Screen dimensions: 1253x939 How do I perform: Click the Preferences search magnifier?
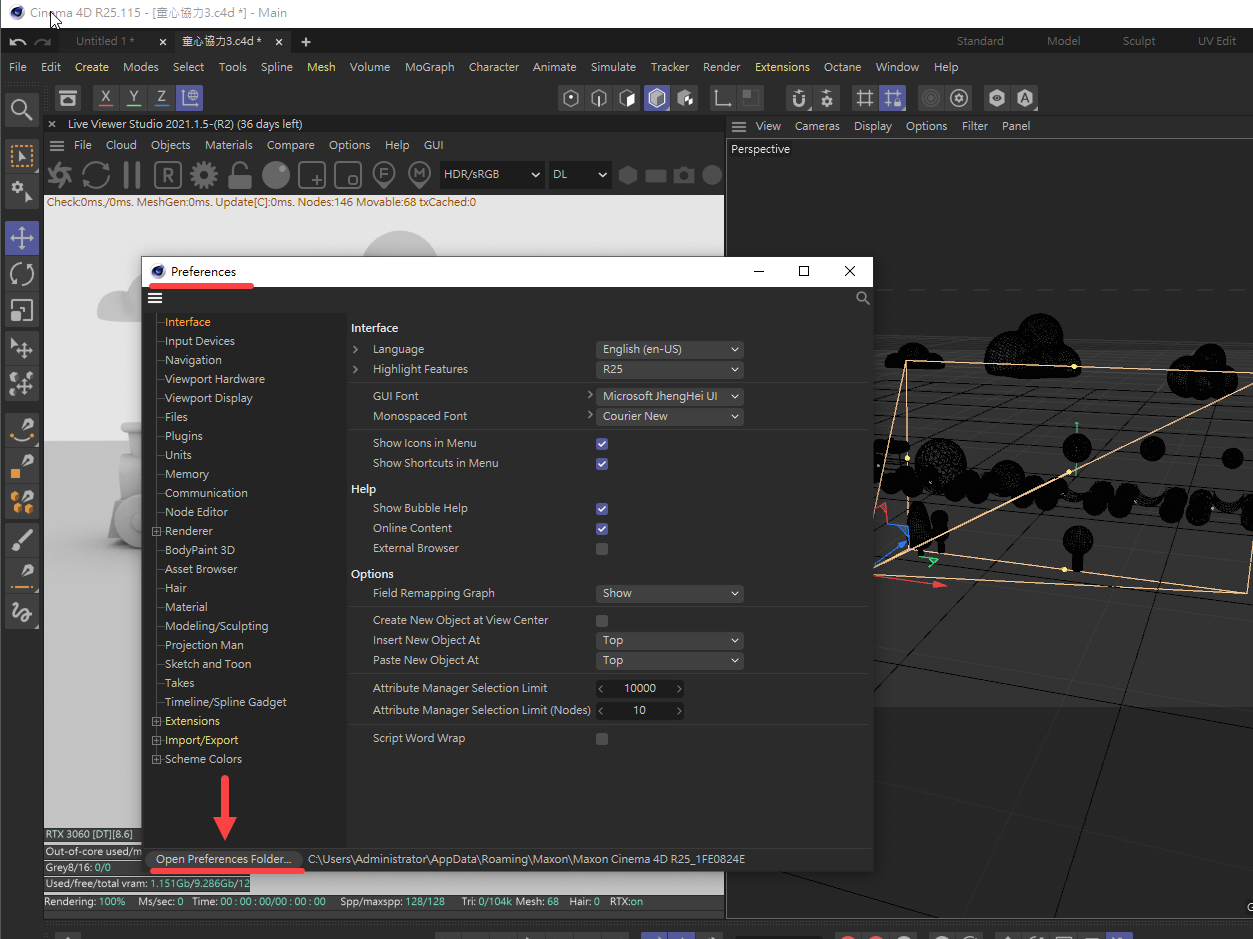click(863, 298)
